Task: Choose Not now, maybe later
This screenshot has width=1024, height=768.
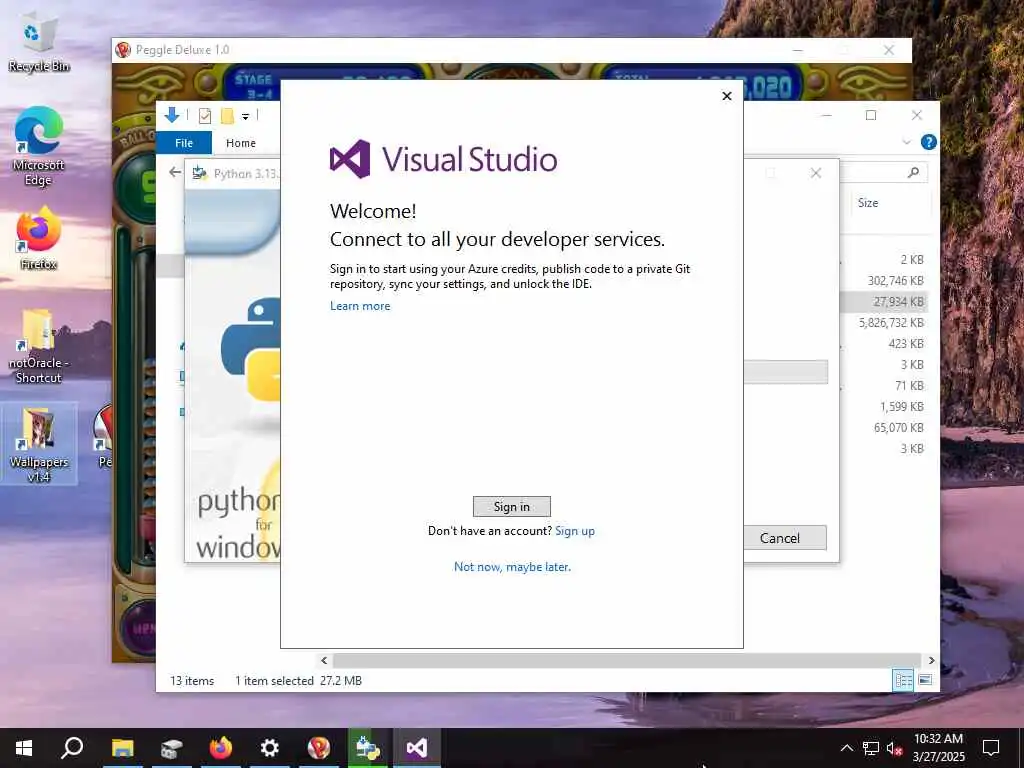Action: [512, 567]
